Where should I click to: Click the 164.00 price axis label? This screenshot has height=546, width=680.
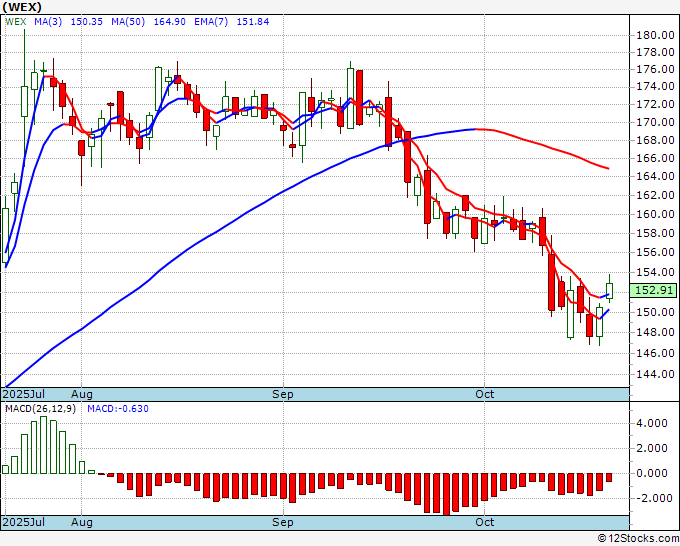(x=655, y=176)
